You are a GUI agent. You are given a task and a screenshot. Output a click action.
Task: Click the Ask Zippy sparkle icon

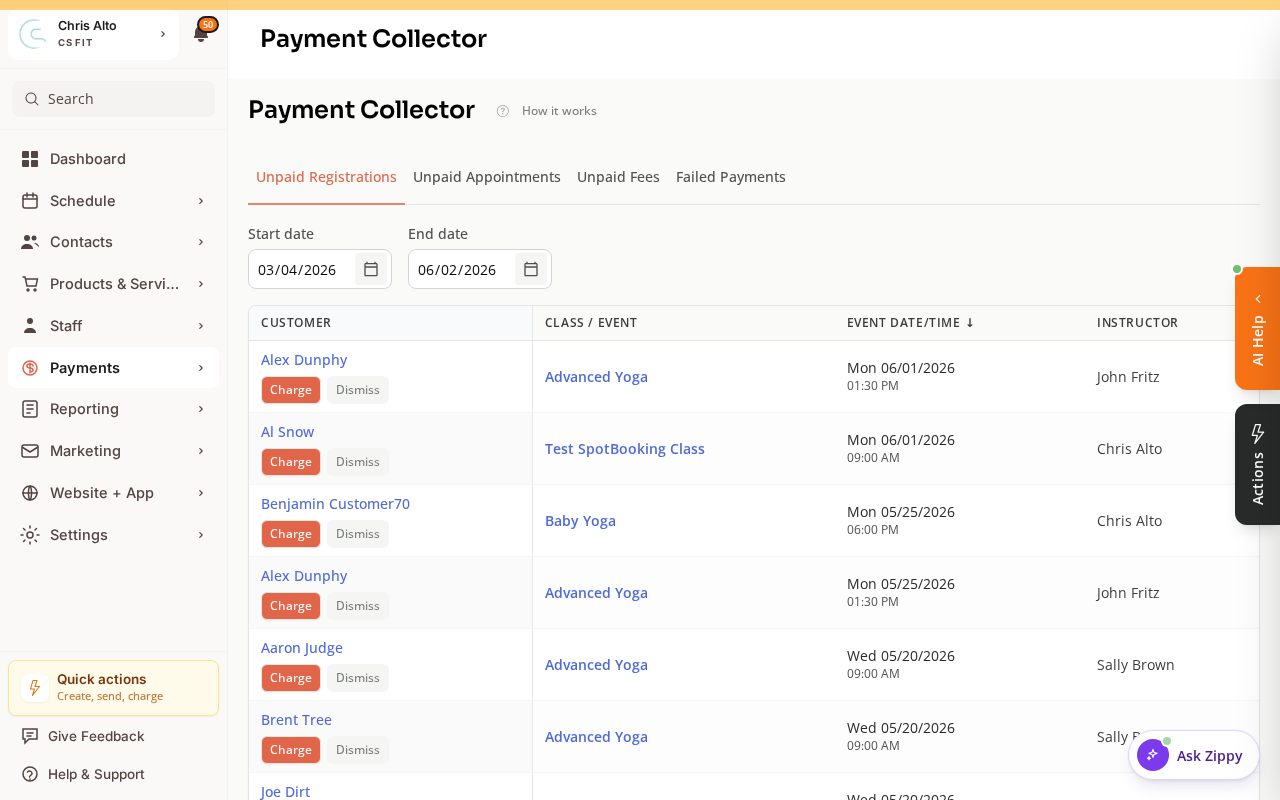tap(1153, 755)
